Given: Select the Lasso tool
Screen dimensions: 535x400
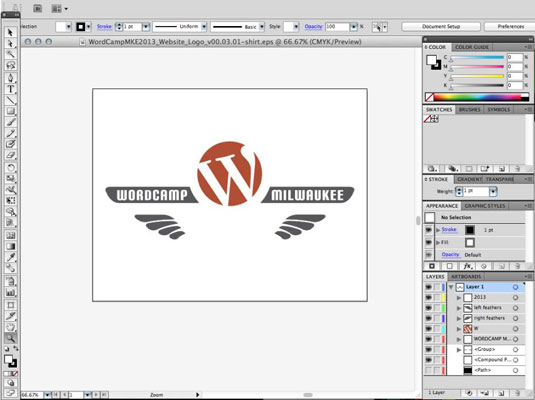Looking at the screenshot, I should (x=10, y=65).
